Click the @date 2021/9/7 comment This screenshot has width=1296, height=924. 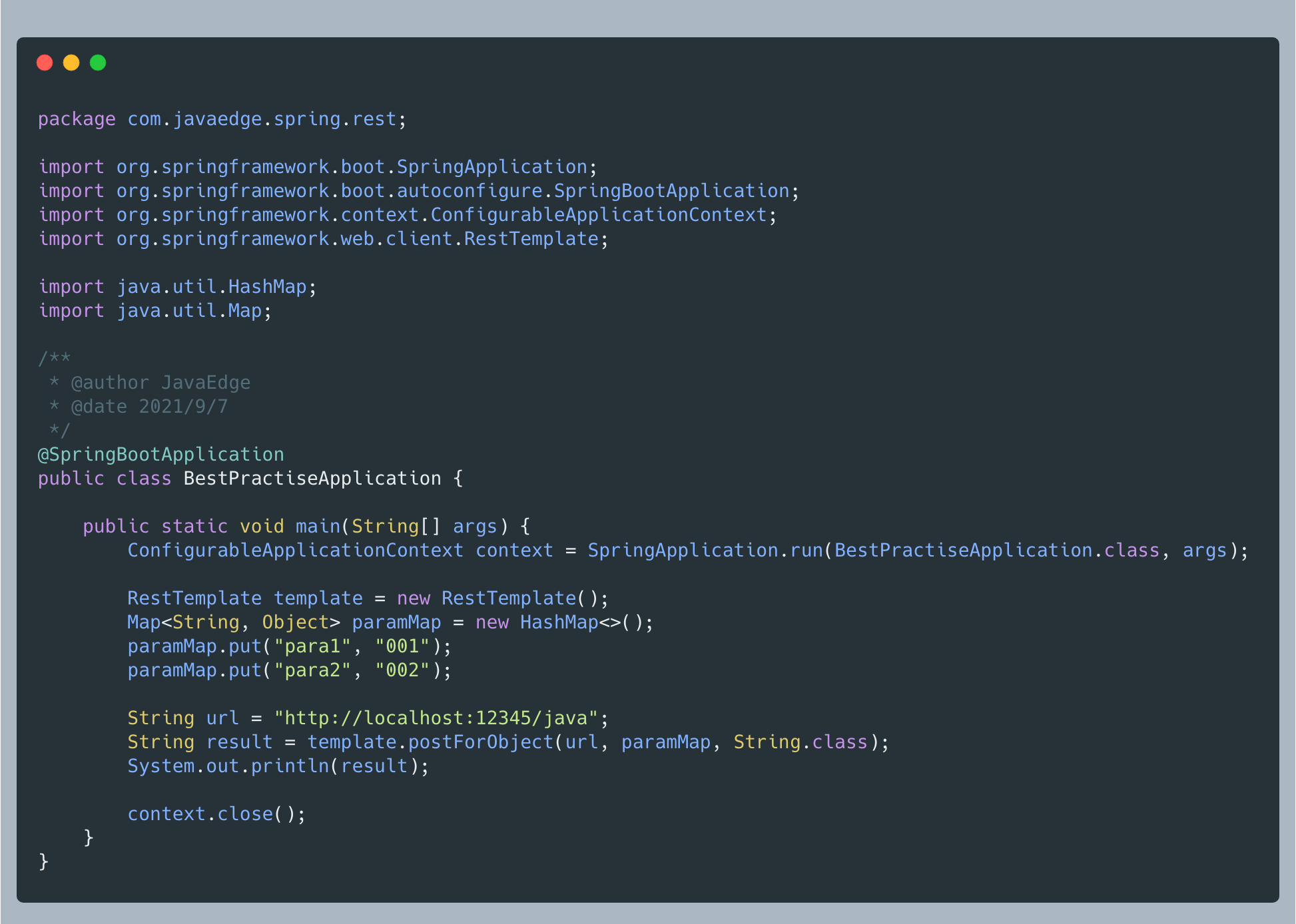coord(149,407)
